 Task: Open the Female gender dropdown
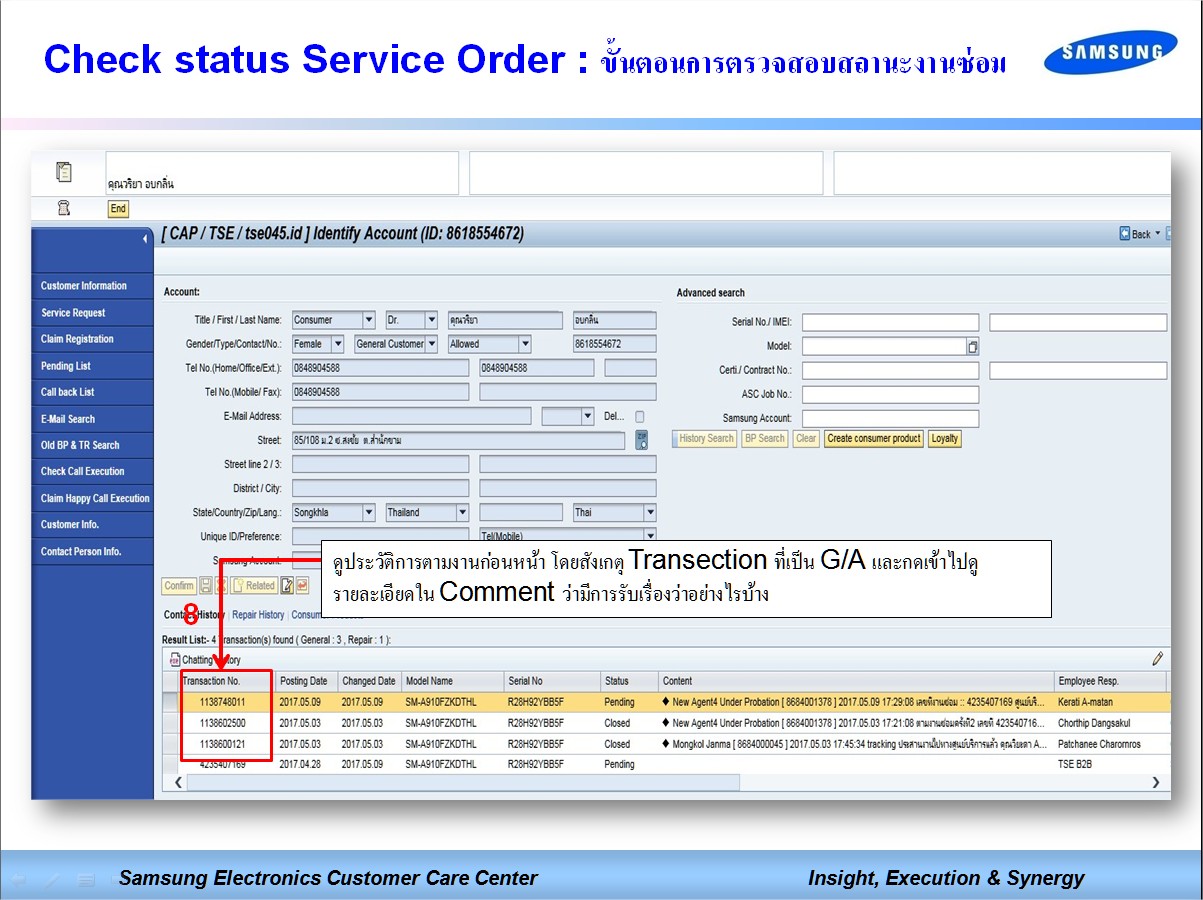coord(337,344)
